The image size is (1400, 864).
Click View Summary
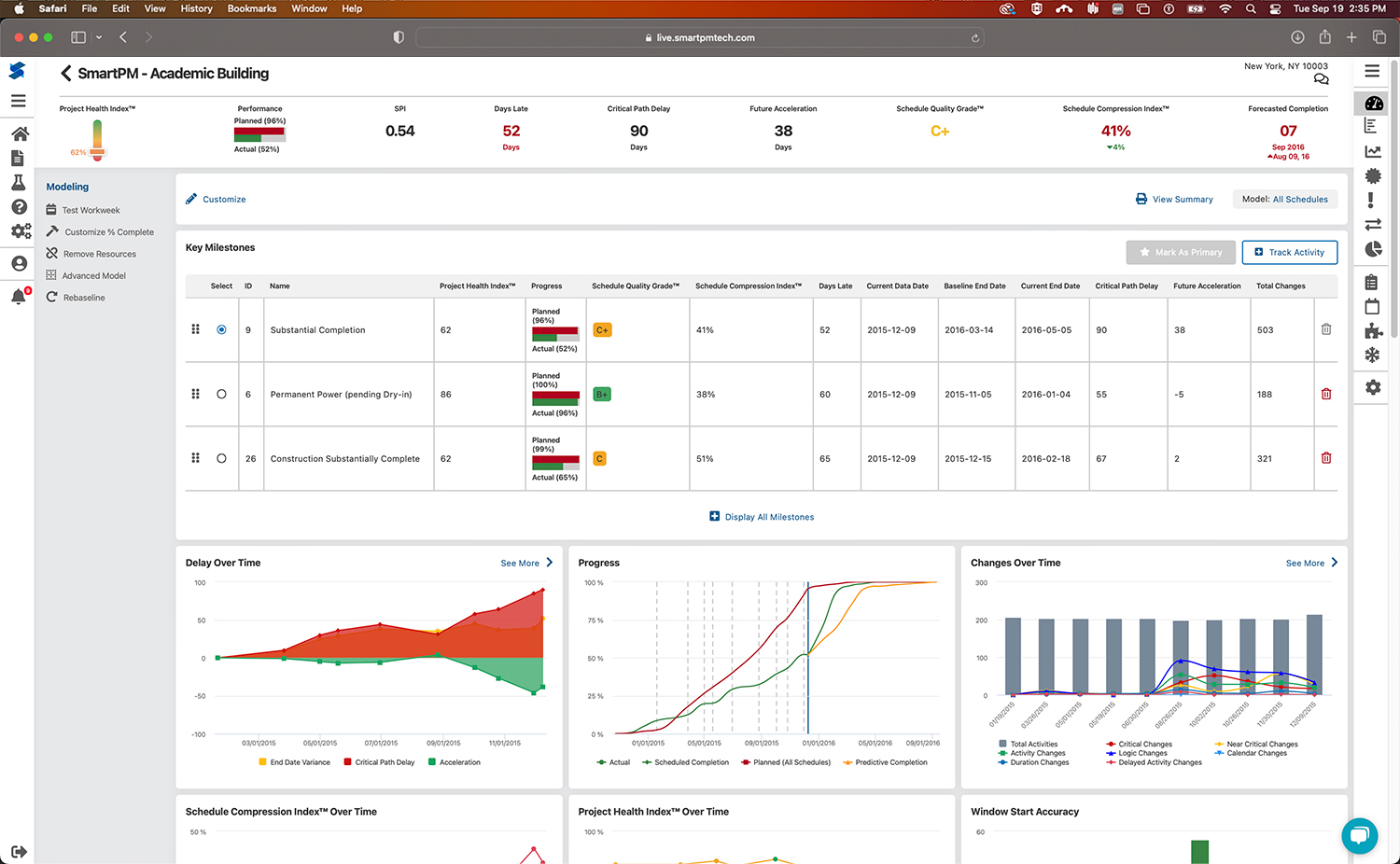click(1174, 199)
